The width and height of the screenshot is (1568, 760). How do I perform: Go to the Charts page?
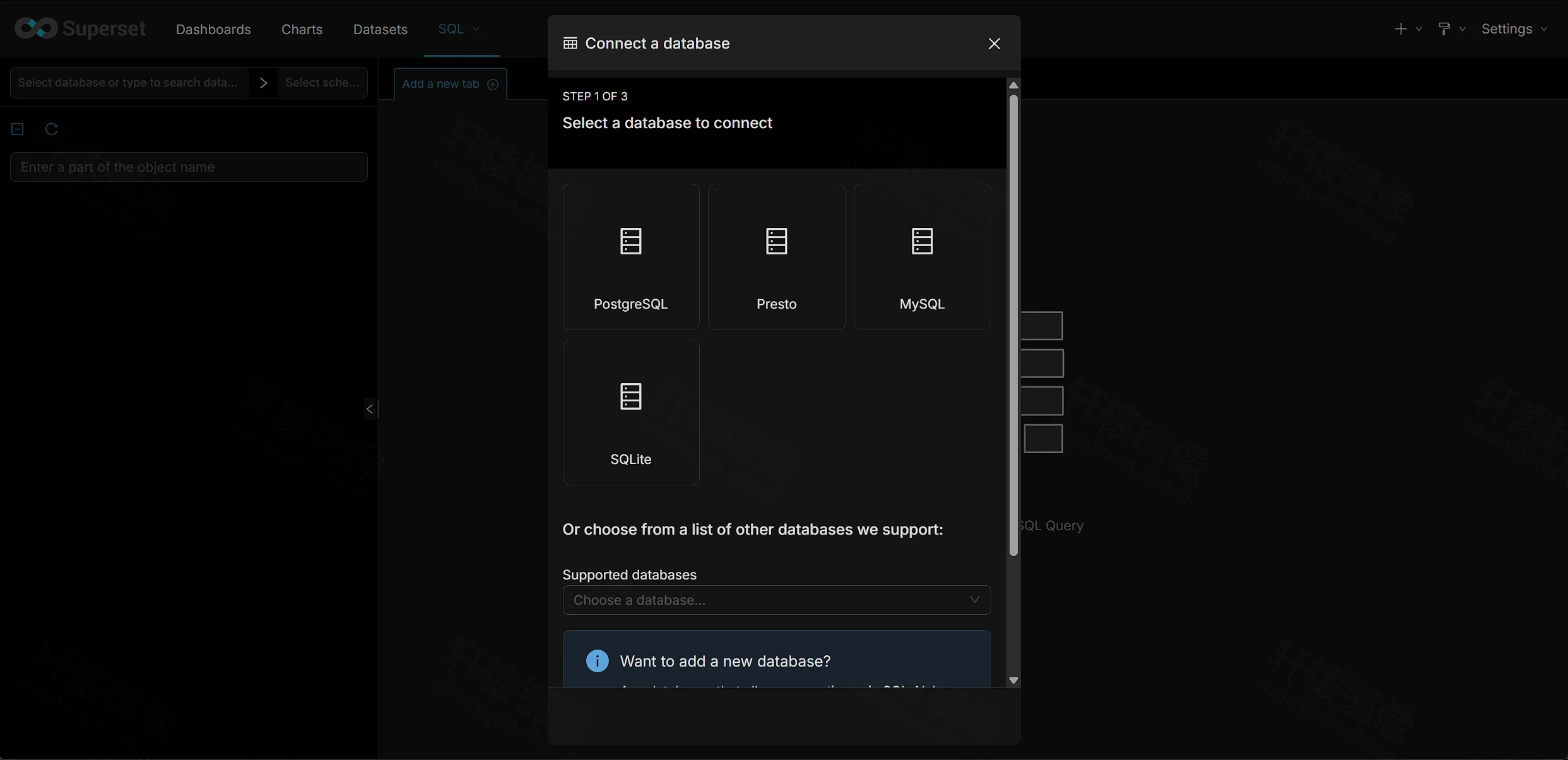tap(302, 29)
